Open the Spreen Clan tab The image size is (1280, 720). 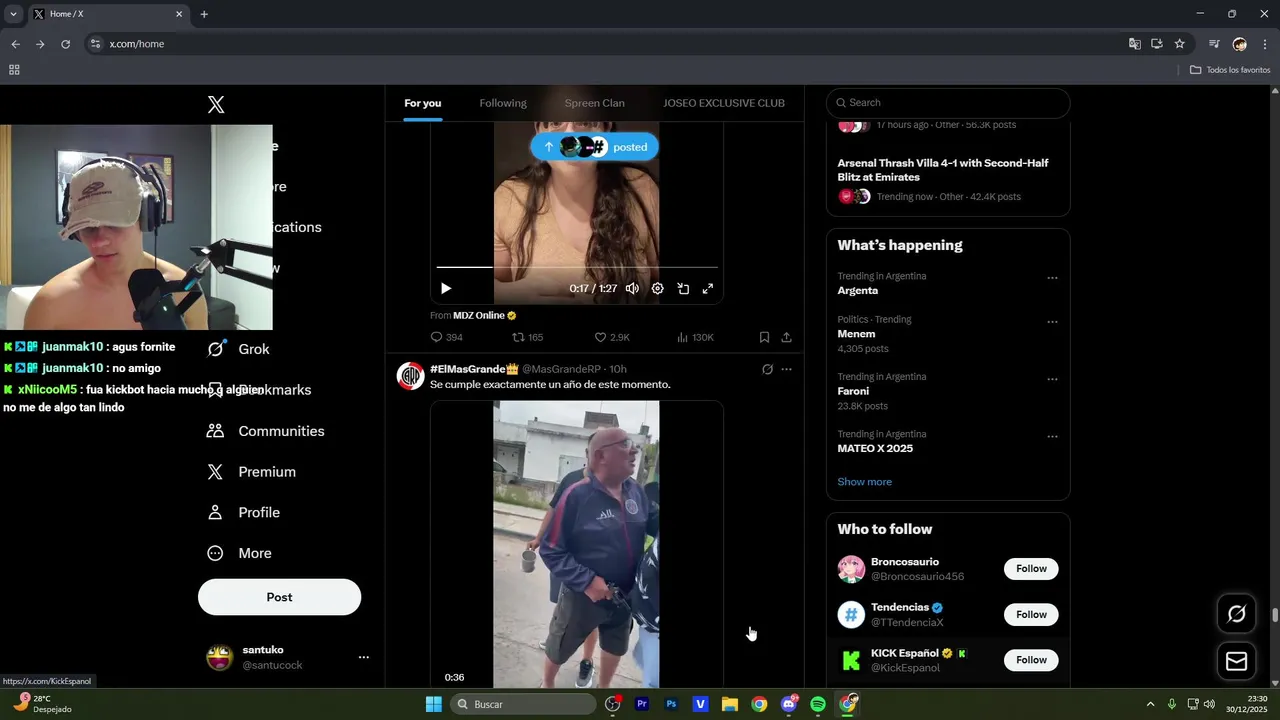pyautogui.click(x=594, y=103)
